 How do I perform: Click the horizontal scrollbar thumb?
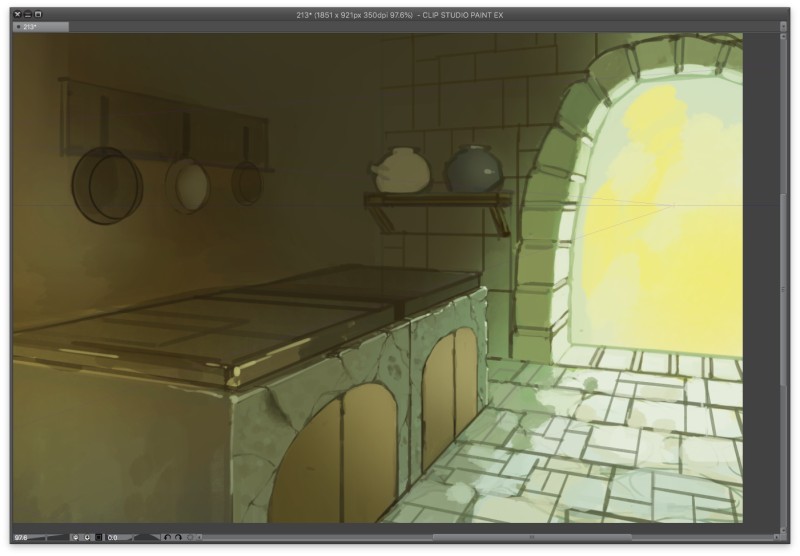coord(532,537)
